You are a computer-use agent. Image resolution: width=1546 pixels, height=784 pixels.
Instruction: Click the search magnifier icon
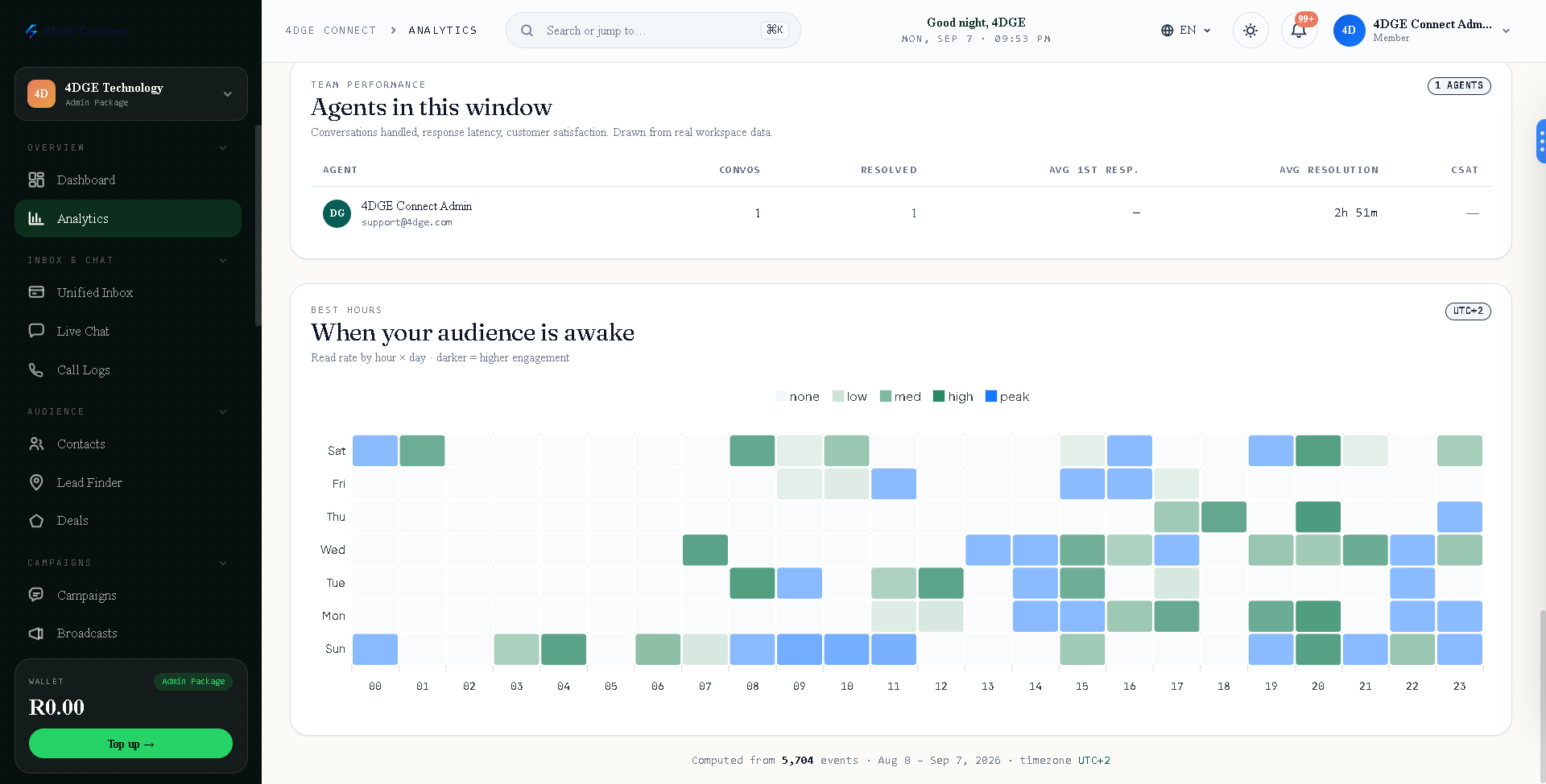[x=527, y=31]
